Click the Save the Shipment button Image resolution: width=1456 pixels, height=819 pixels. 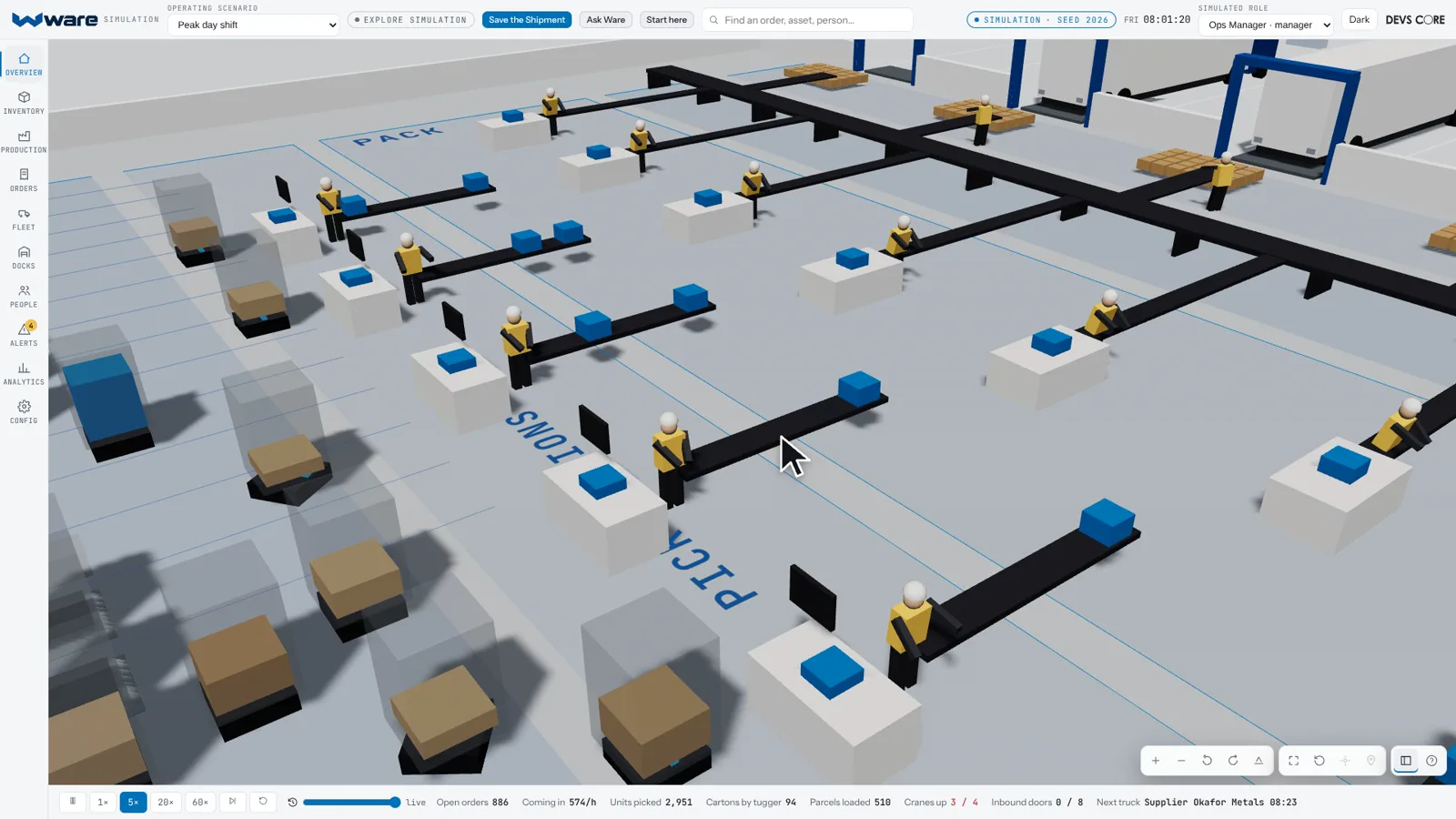(527, 20)
